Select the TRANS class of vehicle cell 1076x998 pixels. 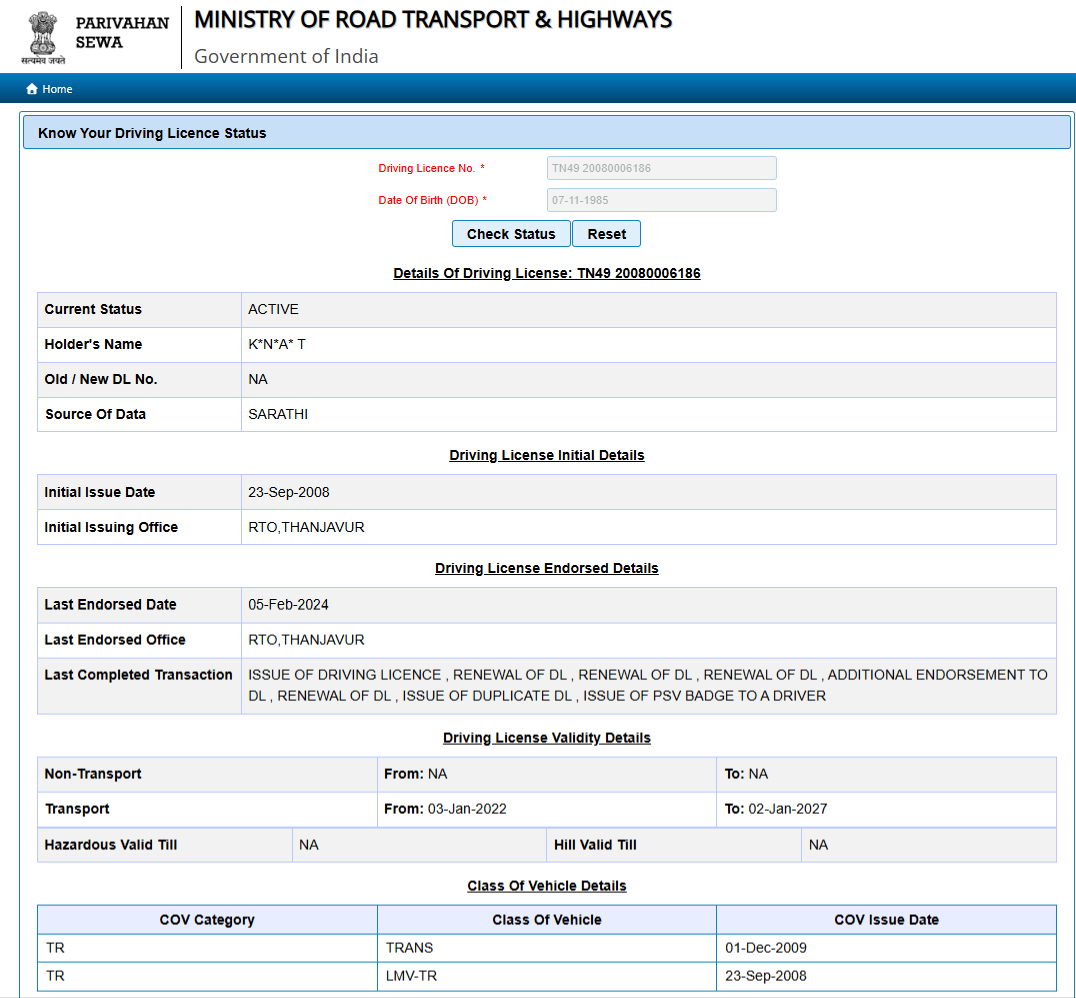coord(409,947)
